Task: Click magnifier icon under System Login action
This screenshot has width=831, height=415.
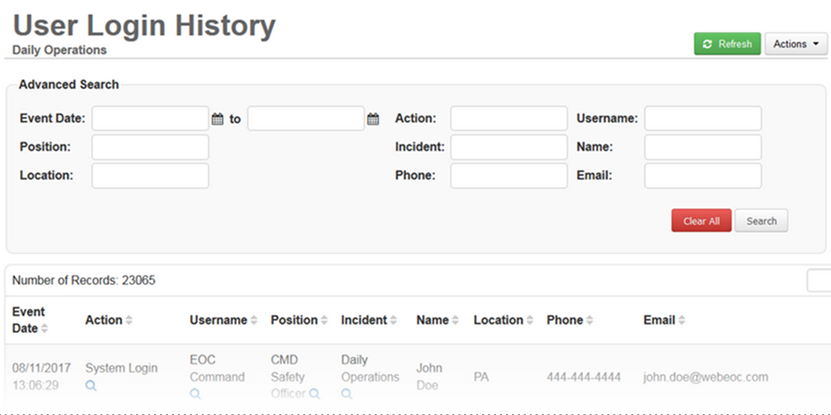Action: point(91,385)
